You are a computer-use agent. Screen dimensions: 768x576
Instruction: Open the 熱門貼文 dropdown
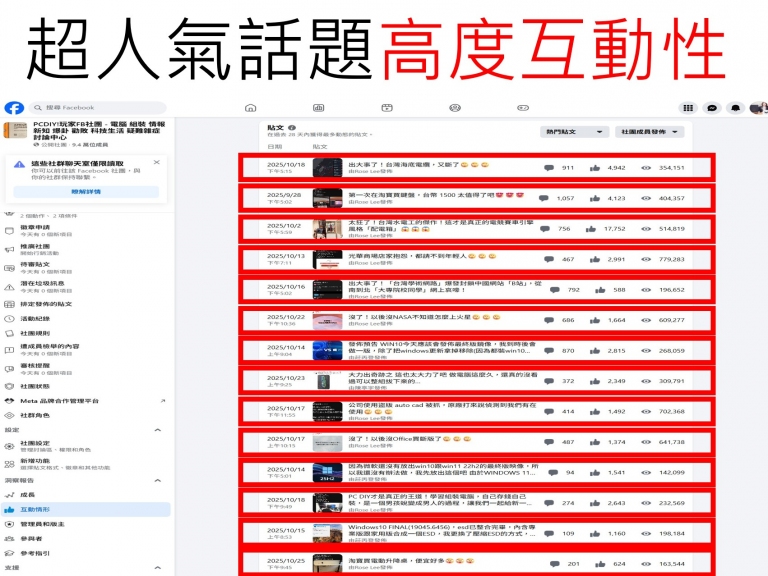click(574, 131)
